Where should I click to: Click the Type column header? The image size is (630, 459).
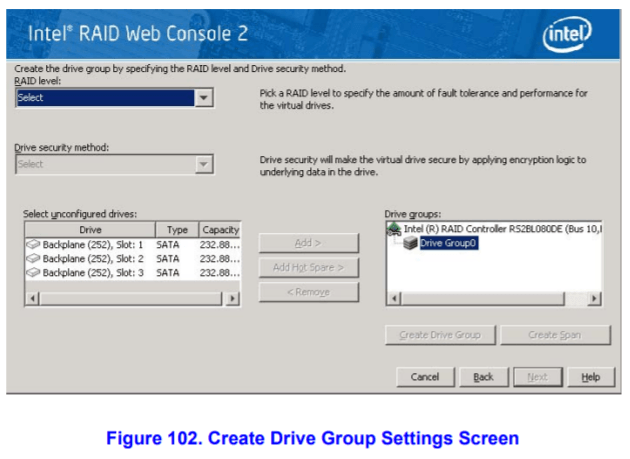click(177, 230)
